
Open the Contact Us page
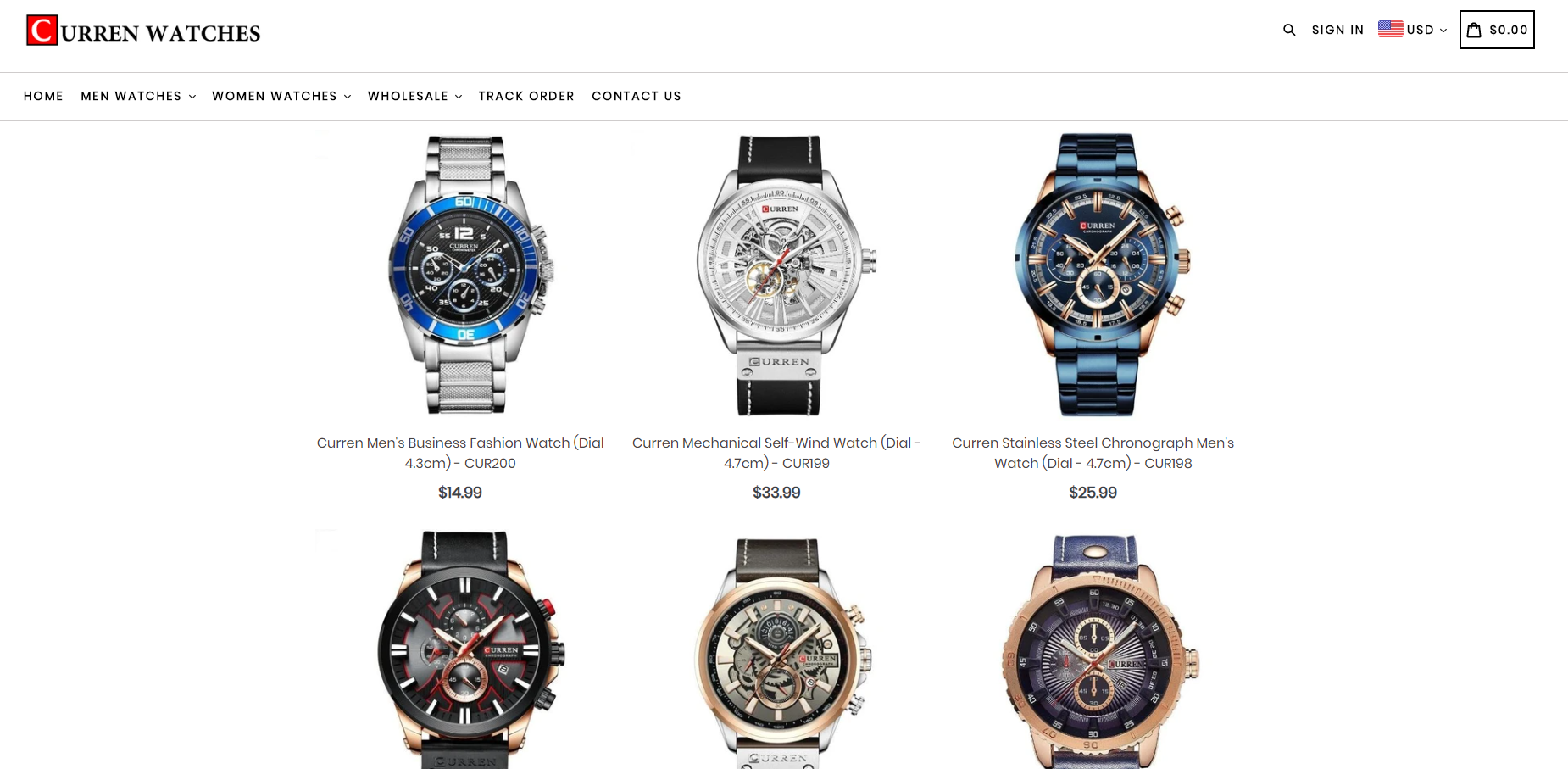[637, 96]
